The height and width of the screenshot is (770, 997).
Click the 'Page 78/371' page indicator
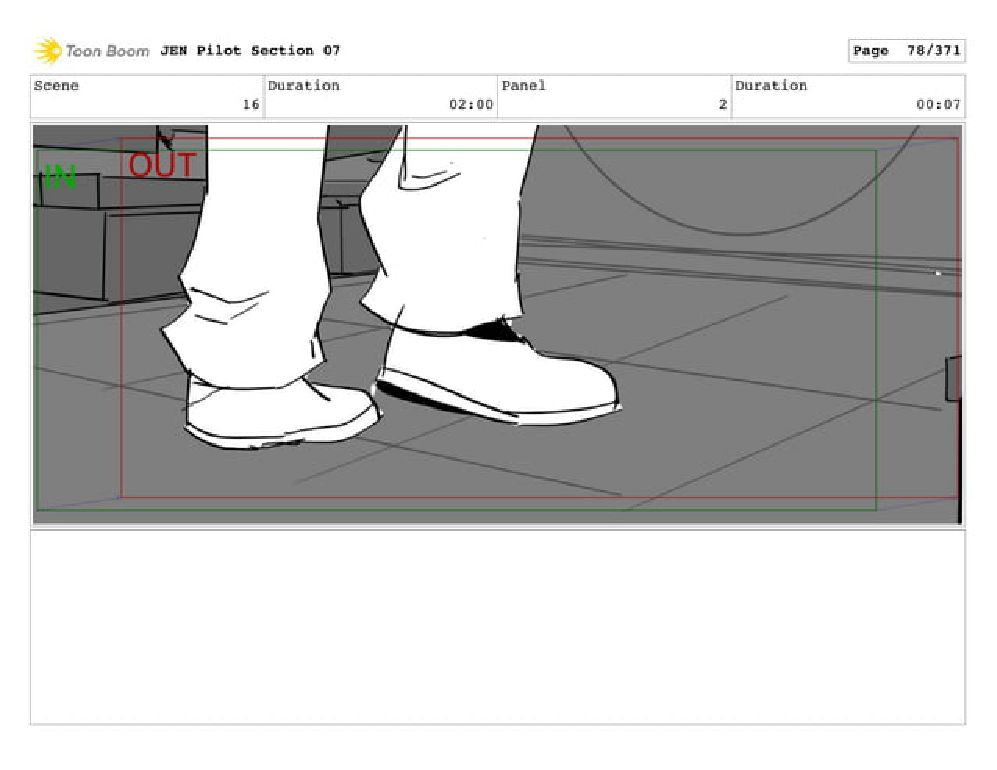(x=907, y=51)
